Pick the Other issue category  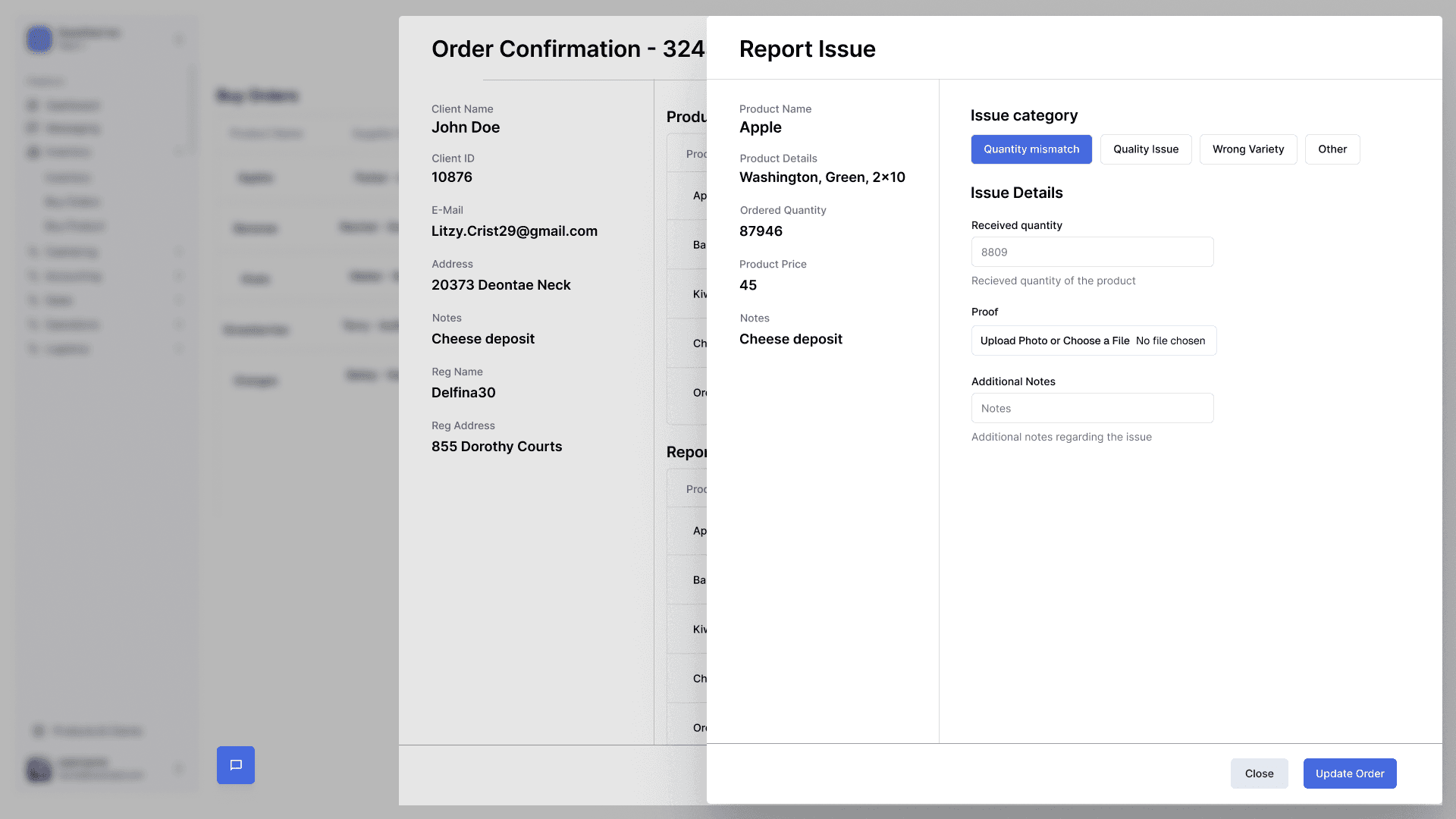click(x=1332, y=149)
